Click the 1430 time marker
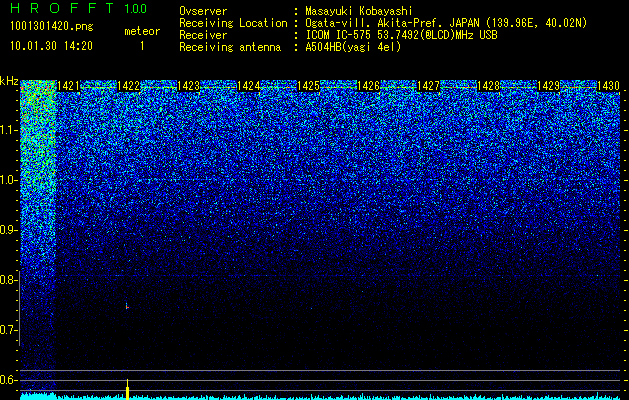The width and height of the screenshot is (629, 400). [608, 86]
